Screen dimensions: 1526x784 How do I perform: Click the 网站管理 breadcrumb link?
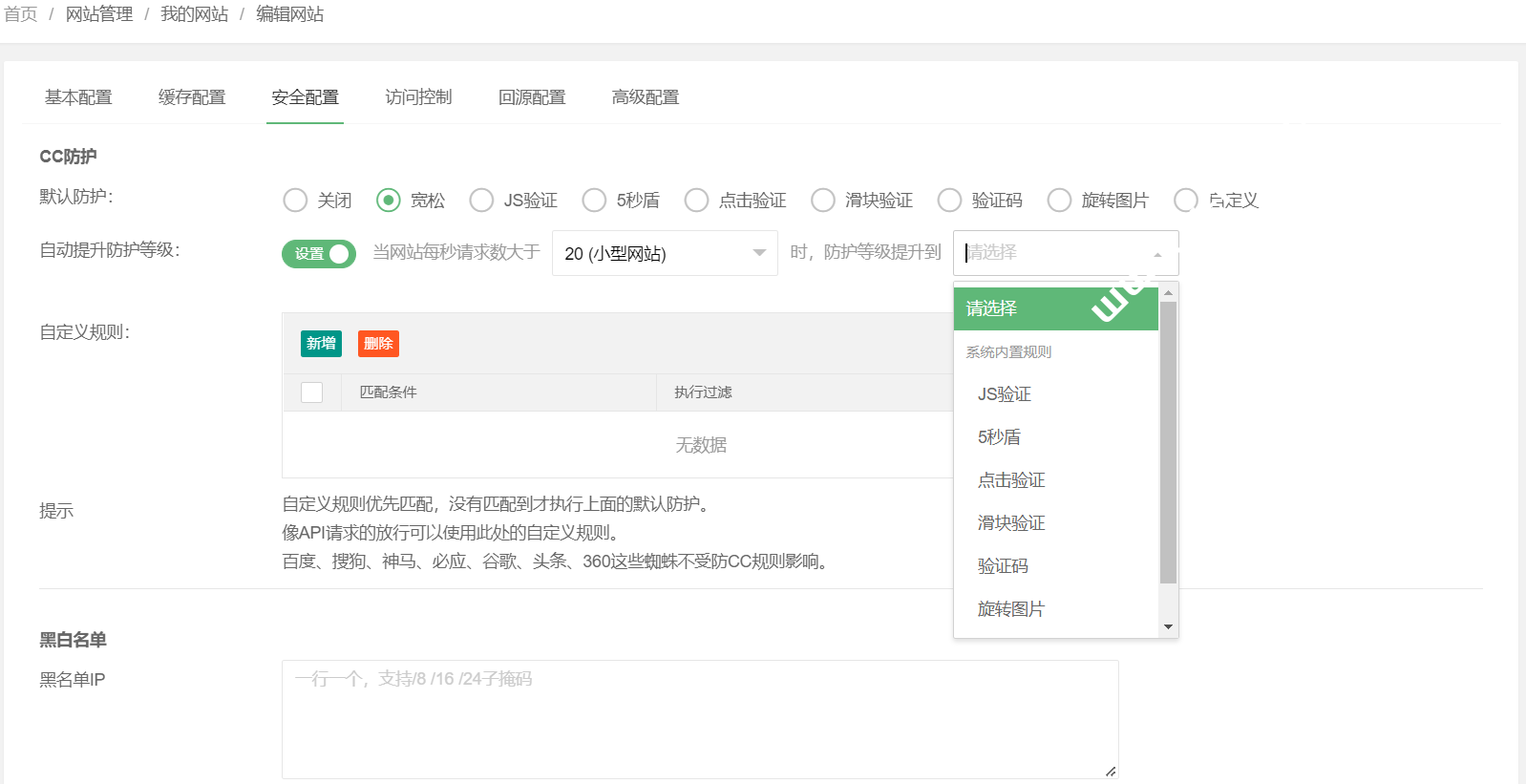[99, 14]
